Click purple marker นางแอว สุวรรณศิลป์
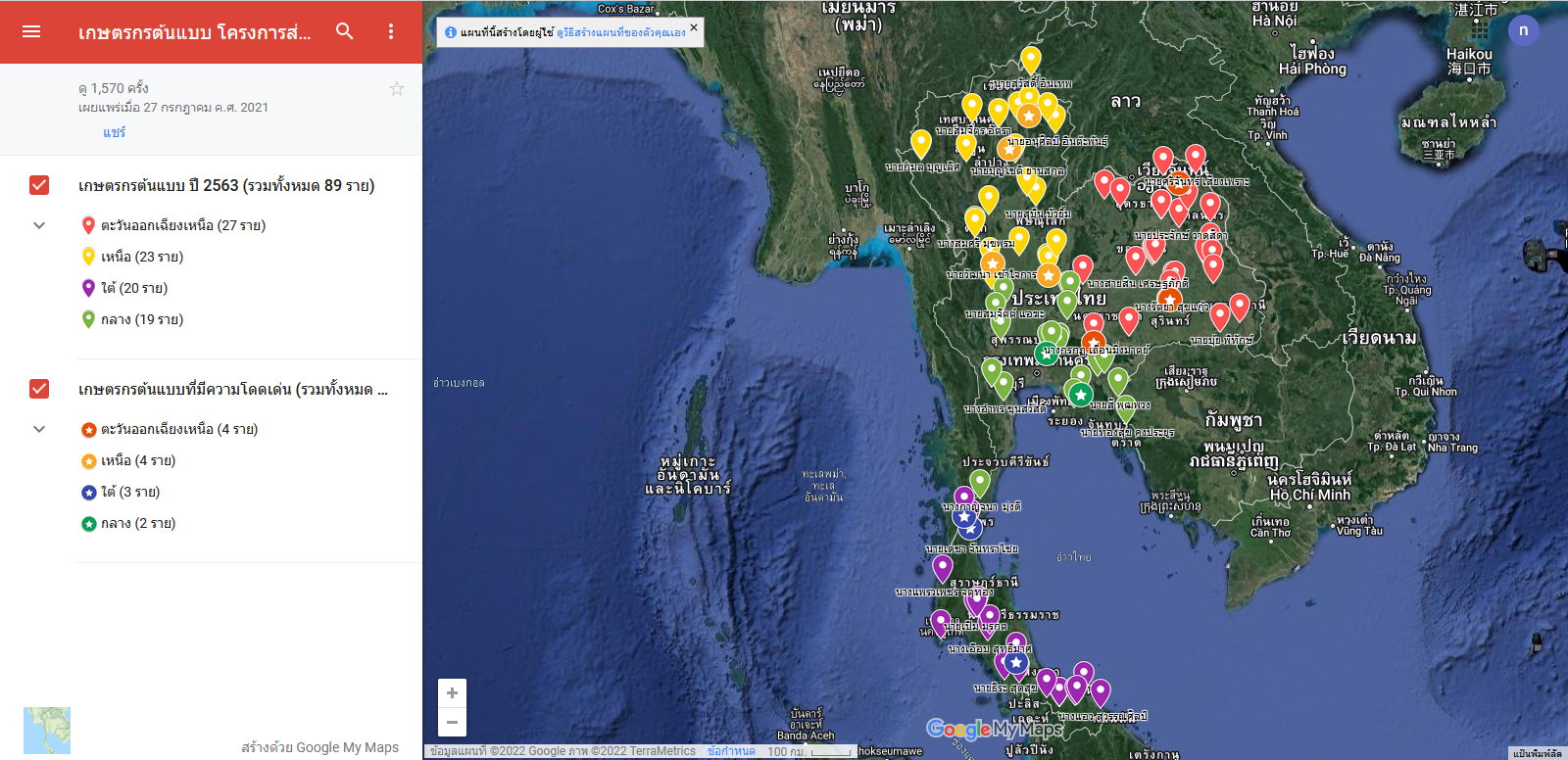 (x=1101, y=692)
